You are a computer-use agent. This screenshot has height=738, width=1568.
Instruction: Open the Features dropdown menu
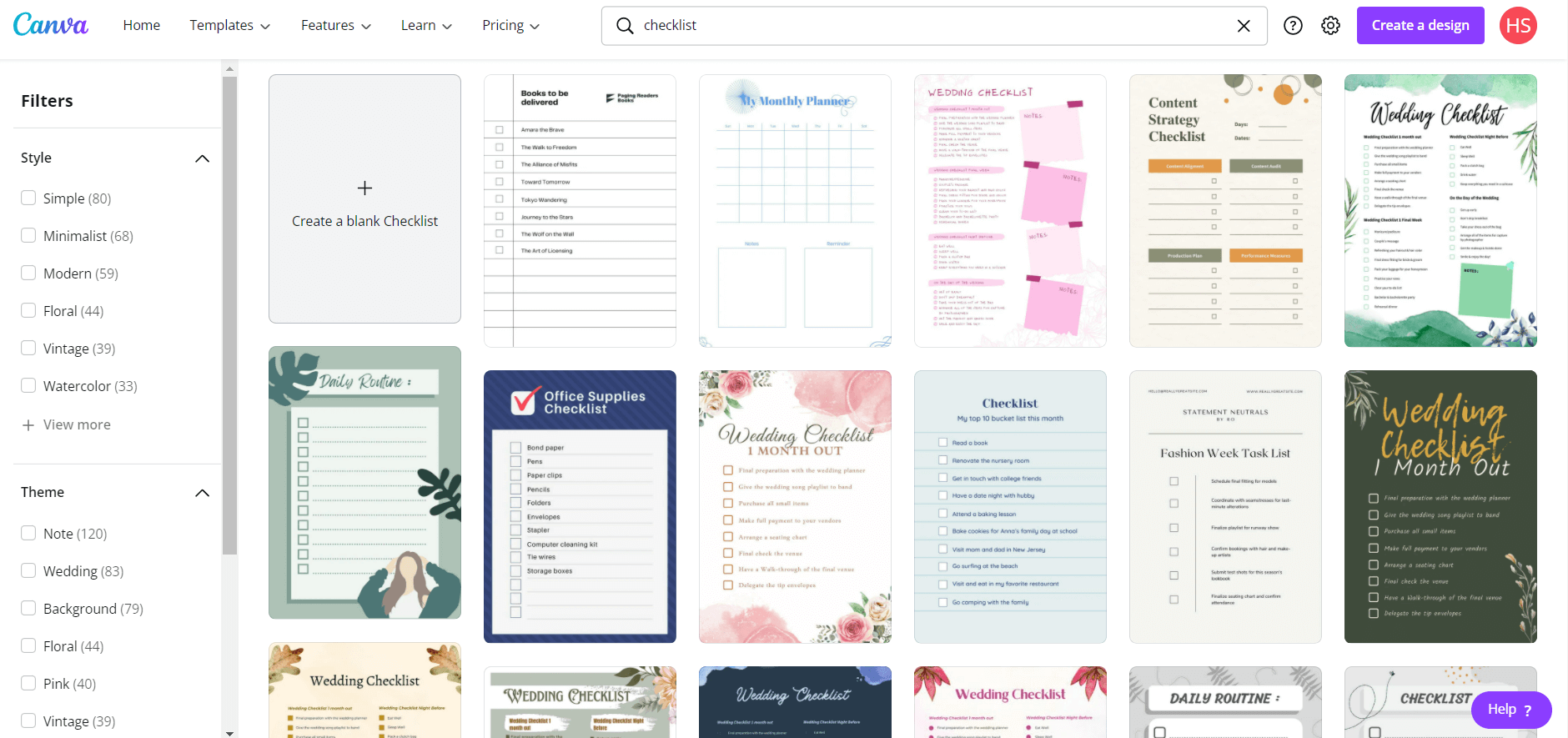pyautogui.click(x=336, y=26)
